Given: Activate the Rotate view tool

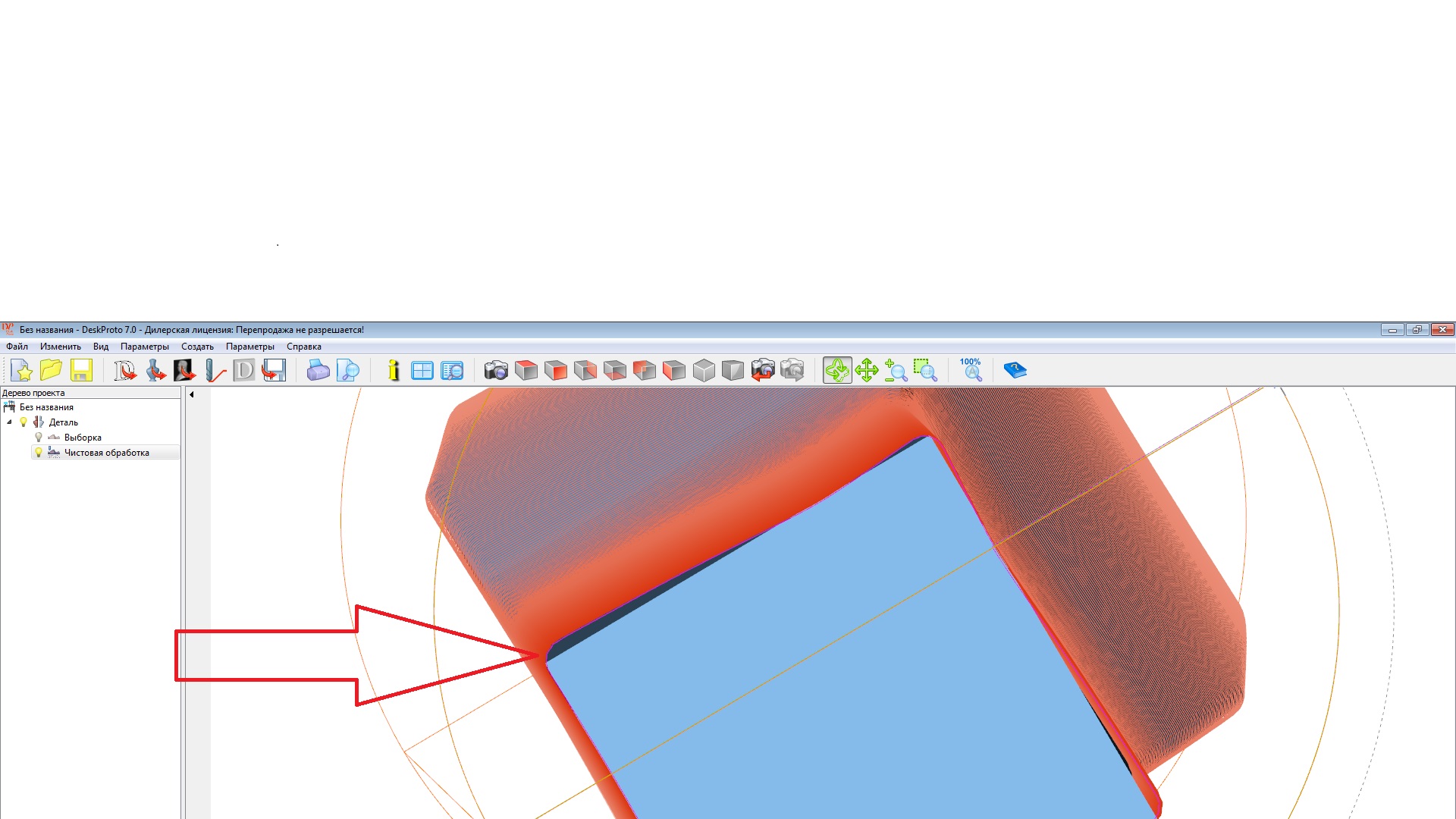Looking at the screenshot, I should [x=837, y=370].
